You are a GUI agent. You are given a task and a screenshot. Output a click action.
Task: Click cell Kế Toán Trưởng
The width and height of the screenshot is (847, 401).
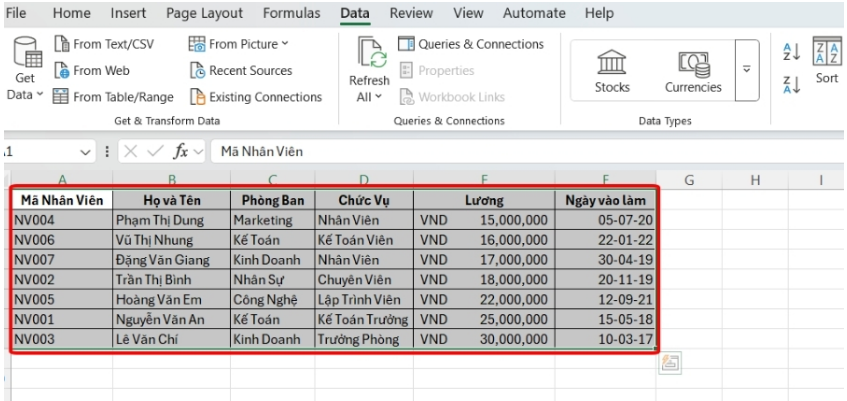[364, 319]
